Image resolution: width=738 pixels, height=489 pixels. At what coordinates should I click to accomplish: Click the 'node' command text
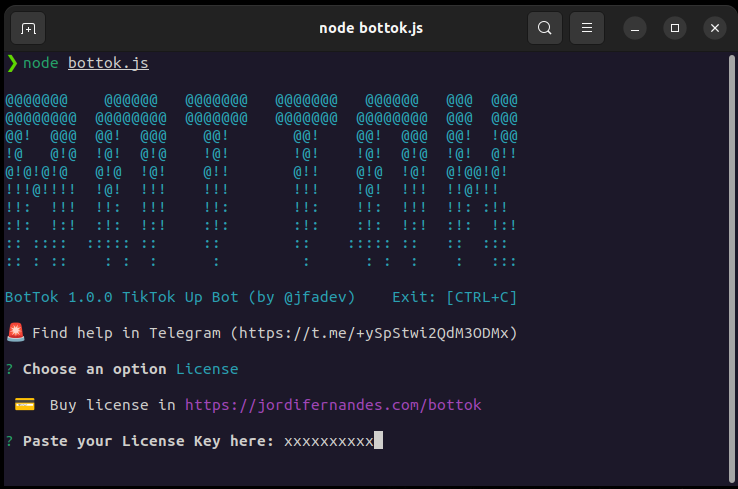tap(40, 63)
